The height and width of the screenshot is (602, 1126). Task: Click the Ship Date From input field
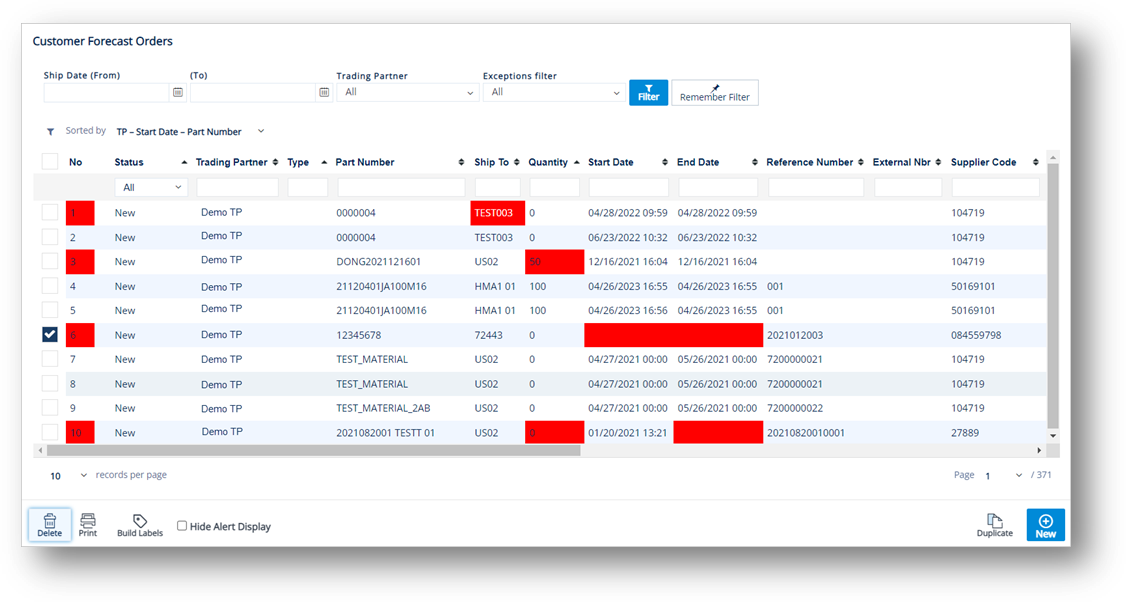tap(106, 93)
